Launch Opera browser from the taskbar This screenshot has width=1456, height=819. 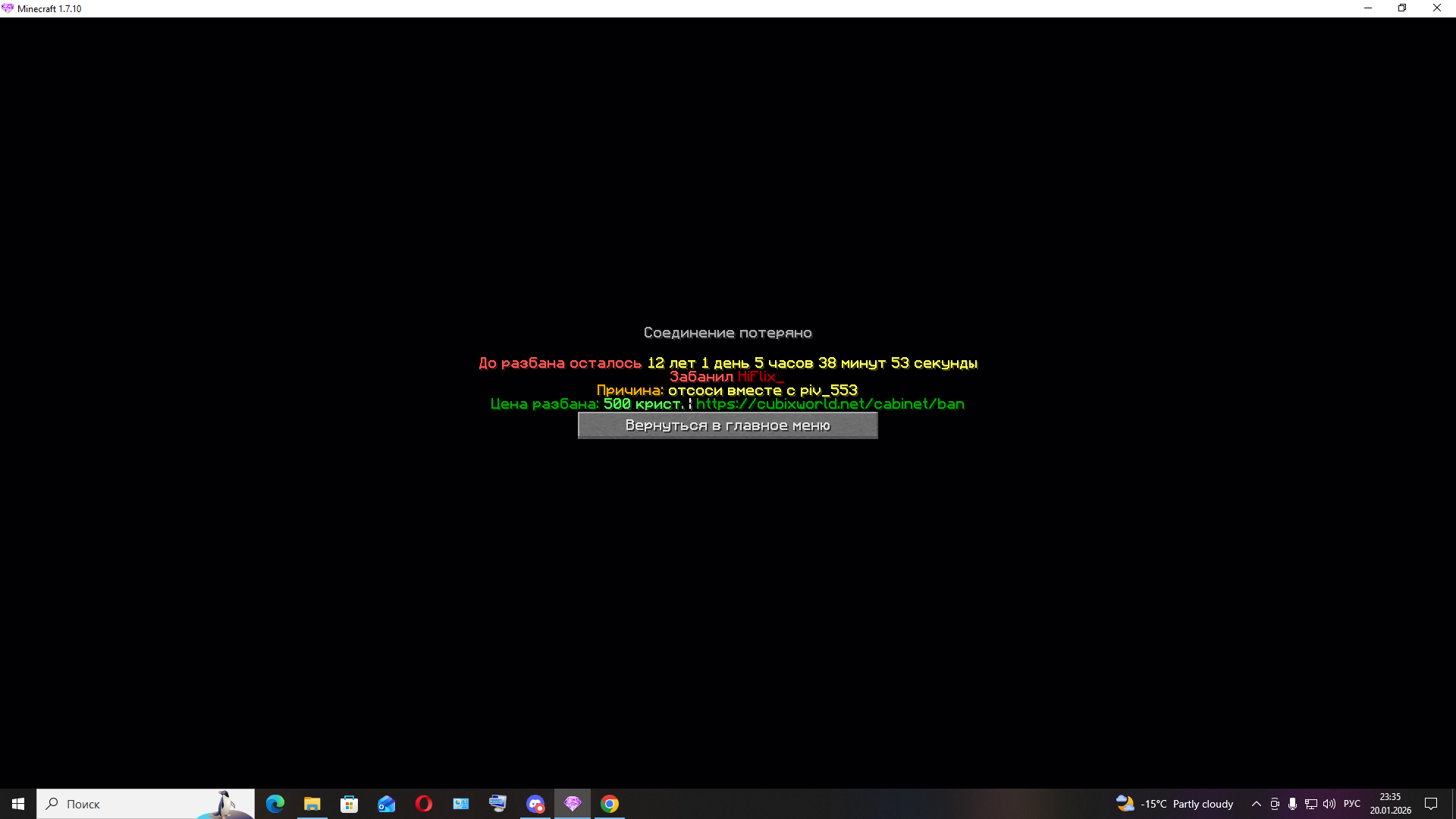coord(423,804)
